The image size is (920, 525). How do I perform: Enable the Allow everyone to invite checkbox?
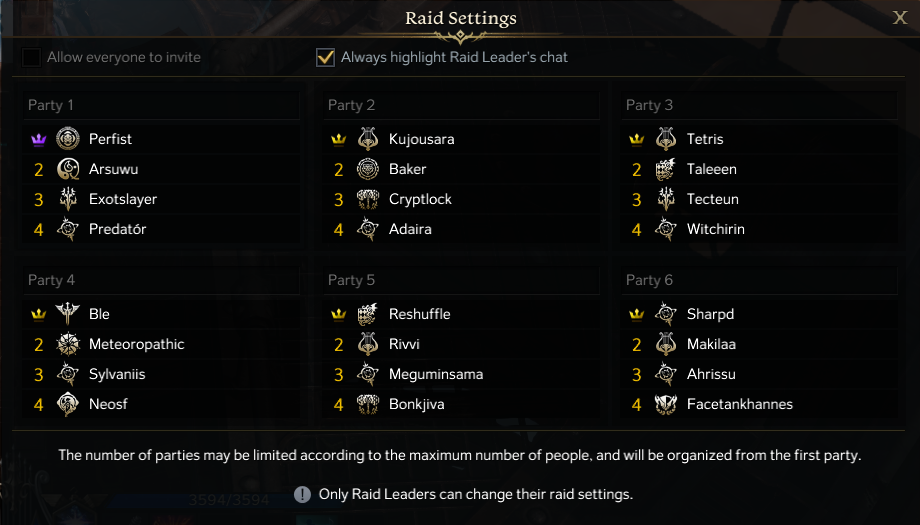pos(32,57)
